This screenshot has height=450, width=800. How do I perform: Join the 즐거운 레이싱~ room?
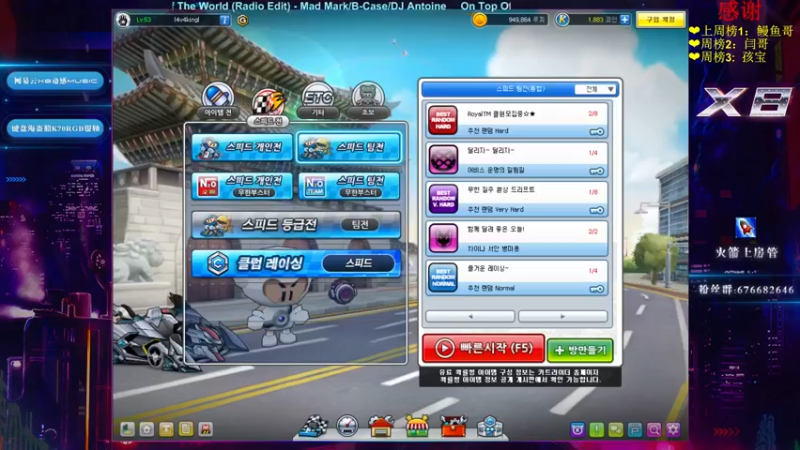517,278
